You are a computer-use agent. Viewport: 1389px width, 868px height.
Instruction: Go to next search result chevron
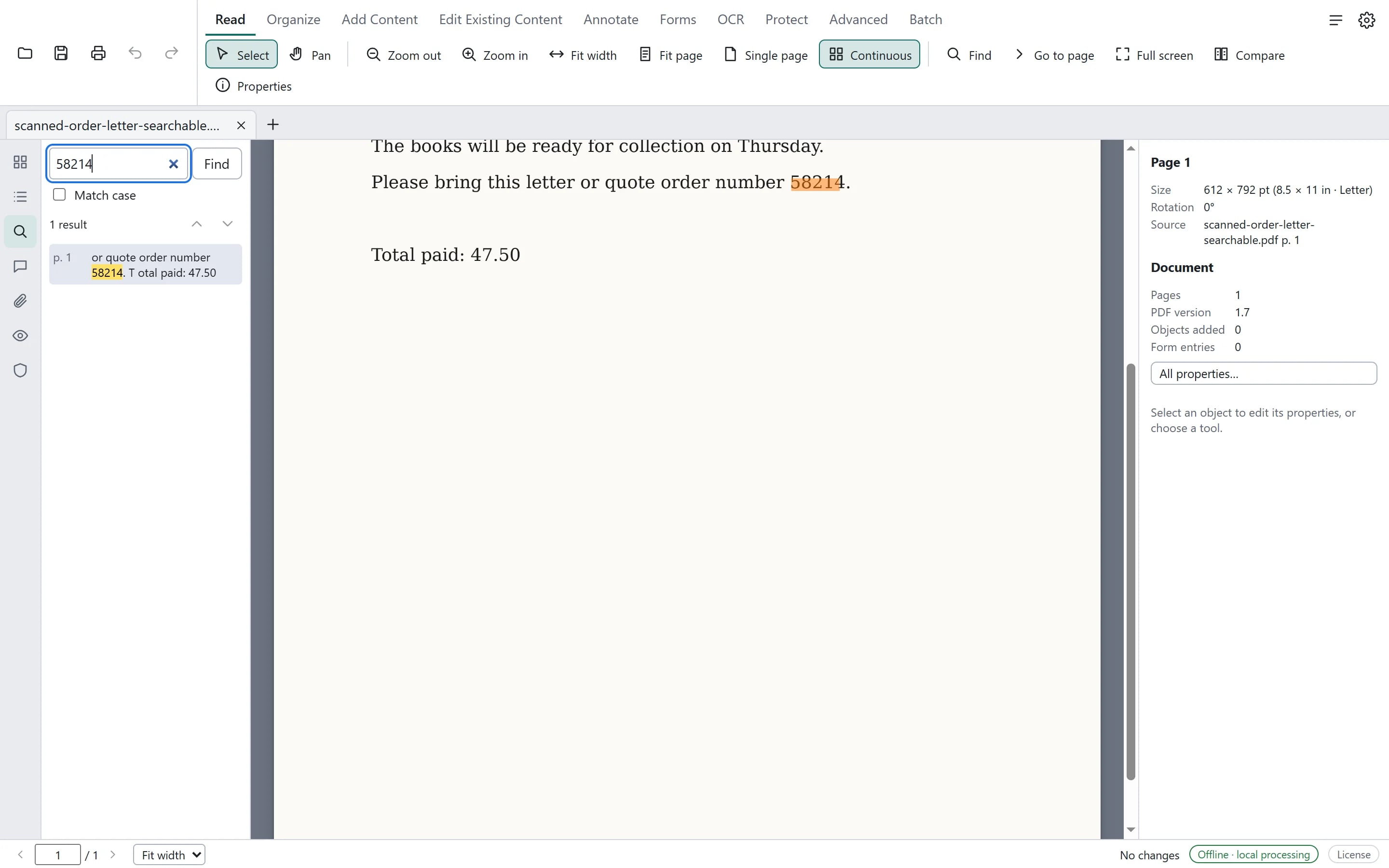coord(227,224)
